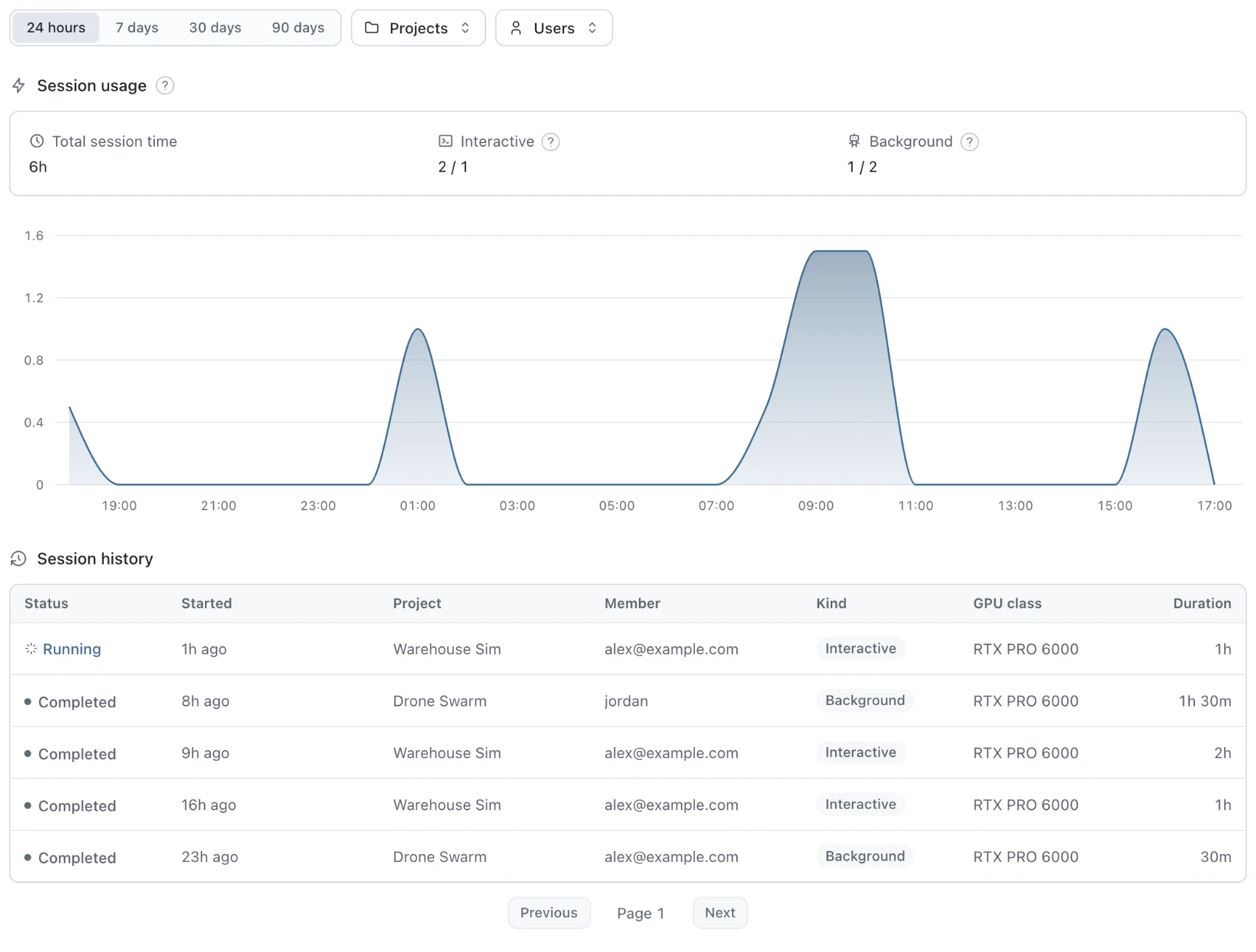
Task: Click the robot icon beside Background
Action: (x=854, y=141)
